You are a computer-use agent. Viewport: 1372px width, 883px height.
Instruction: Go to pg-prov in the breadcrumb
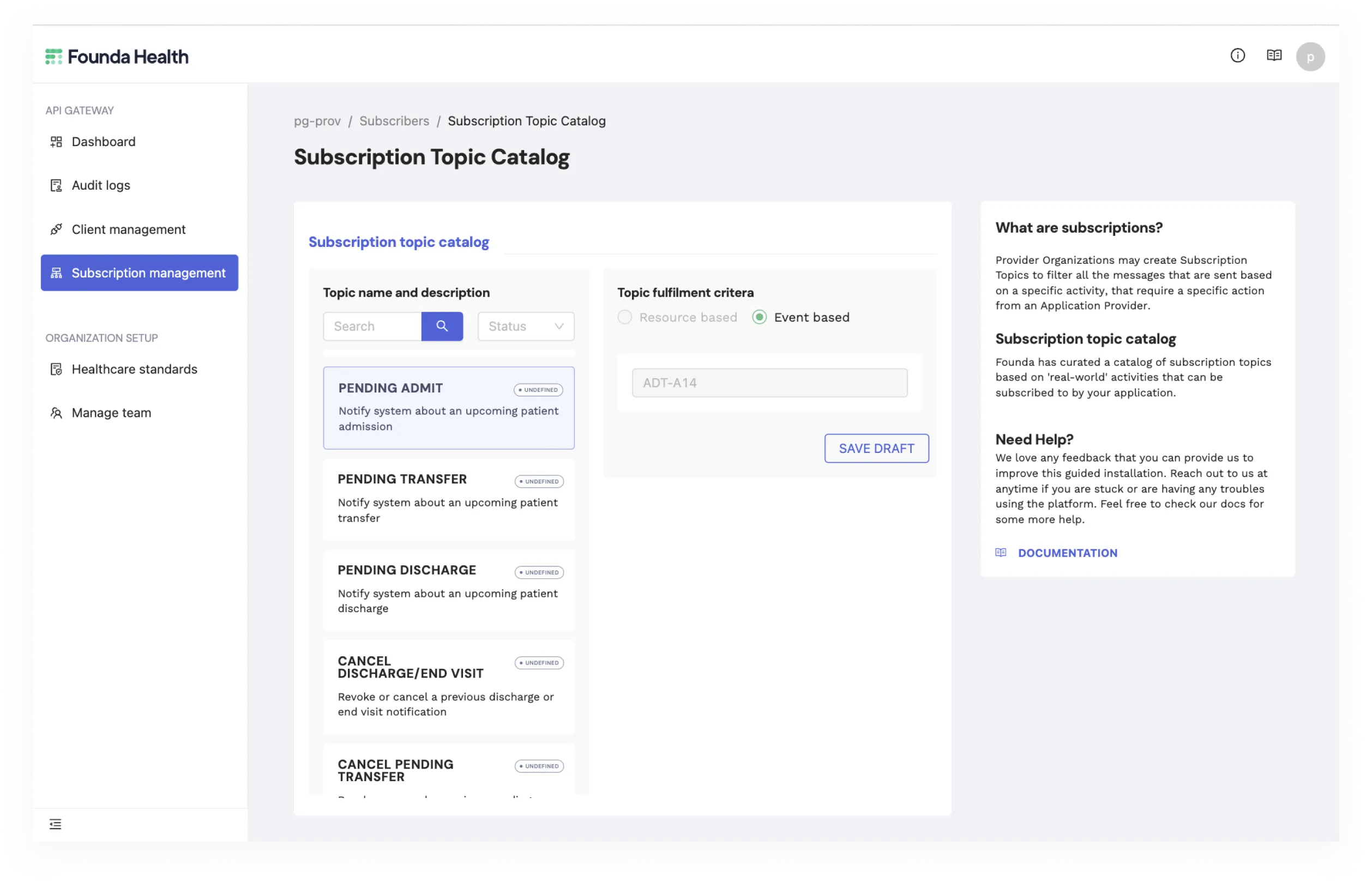(317, 121)
